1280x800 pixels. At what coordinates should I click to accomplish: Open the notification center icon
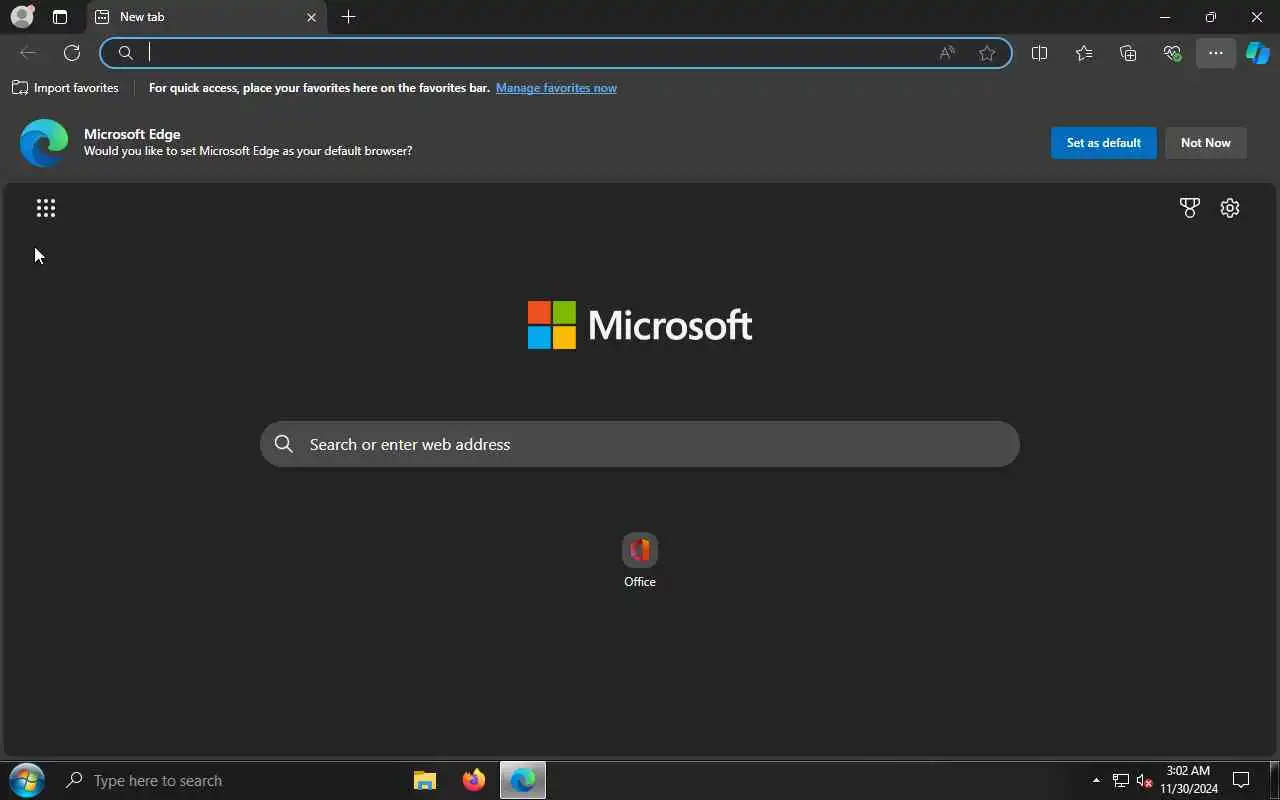click(1241, 780)
